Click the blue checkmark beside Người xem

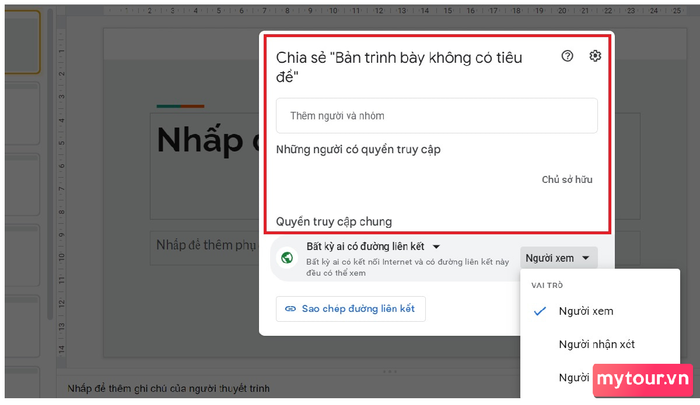(x=540, y=311)
